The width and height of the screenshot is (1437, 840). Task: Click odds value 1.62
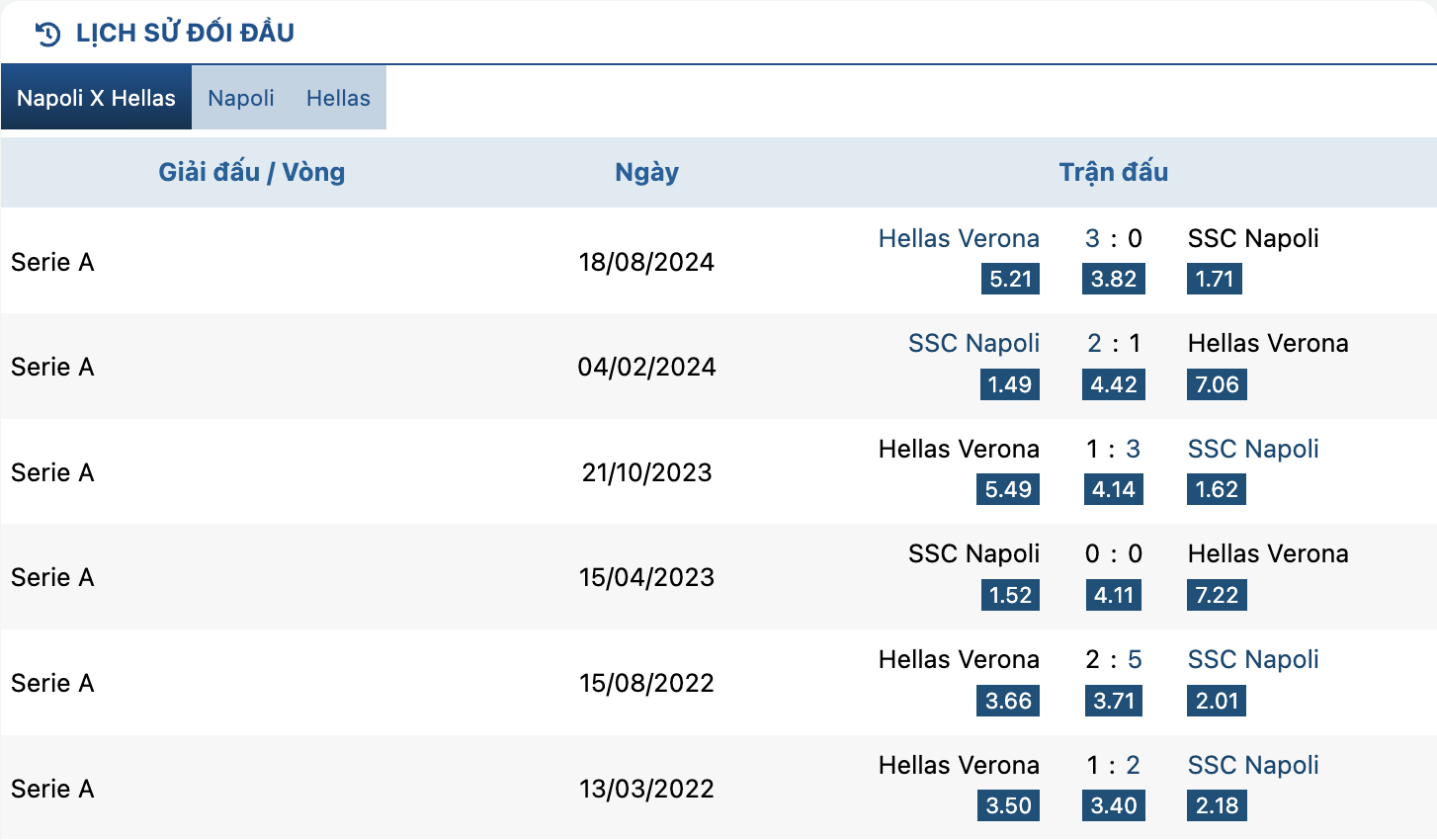[x=1217, y=489]
